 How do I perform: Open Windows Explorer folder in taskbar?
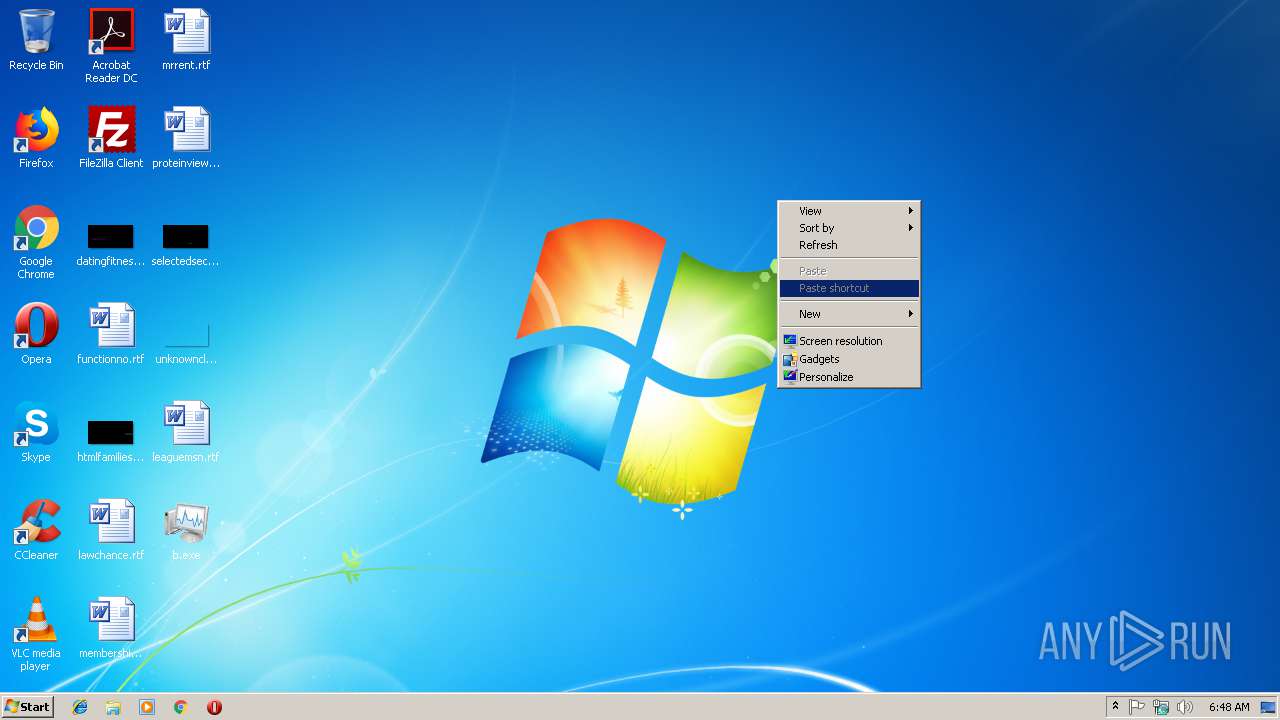113,707
